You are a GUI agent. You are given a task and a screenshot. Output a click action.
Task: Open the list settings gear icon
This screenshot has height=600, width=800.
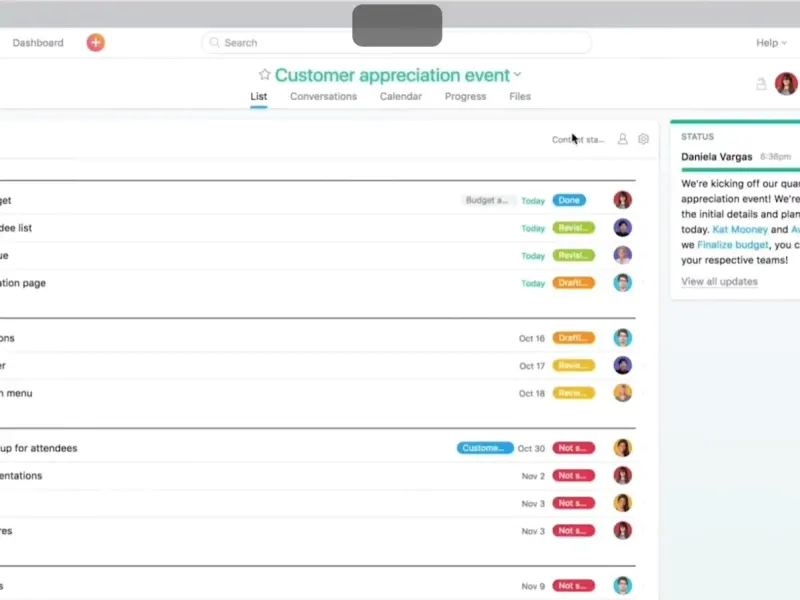(643, 140)
